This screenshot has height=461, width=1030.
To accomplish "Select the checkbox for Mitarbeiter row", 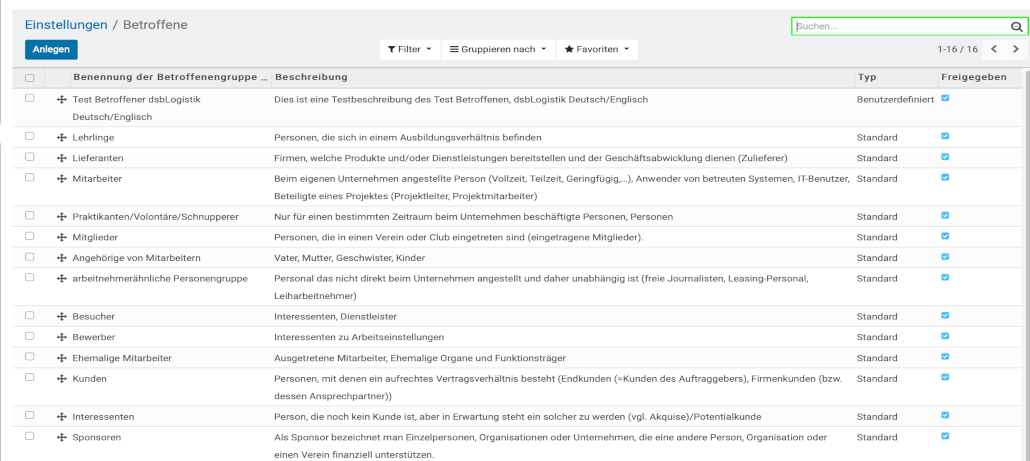I will (x=30, y=177).
